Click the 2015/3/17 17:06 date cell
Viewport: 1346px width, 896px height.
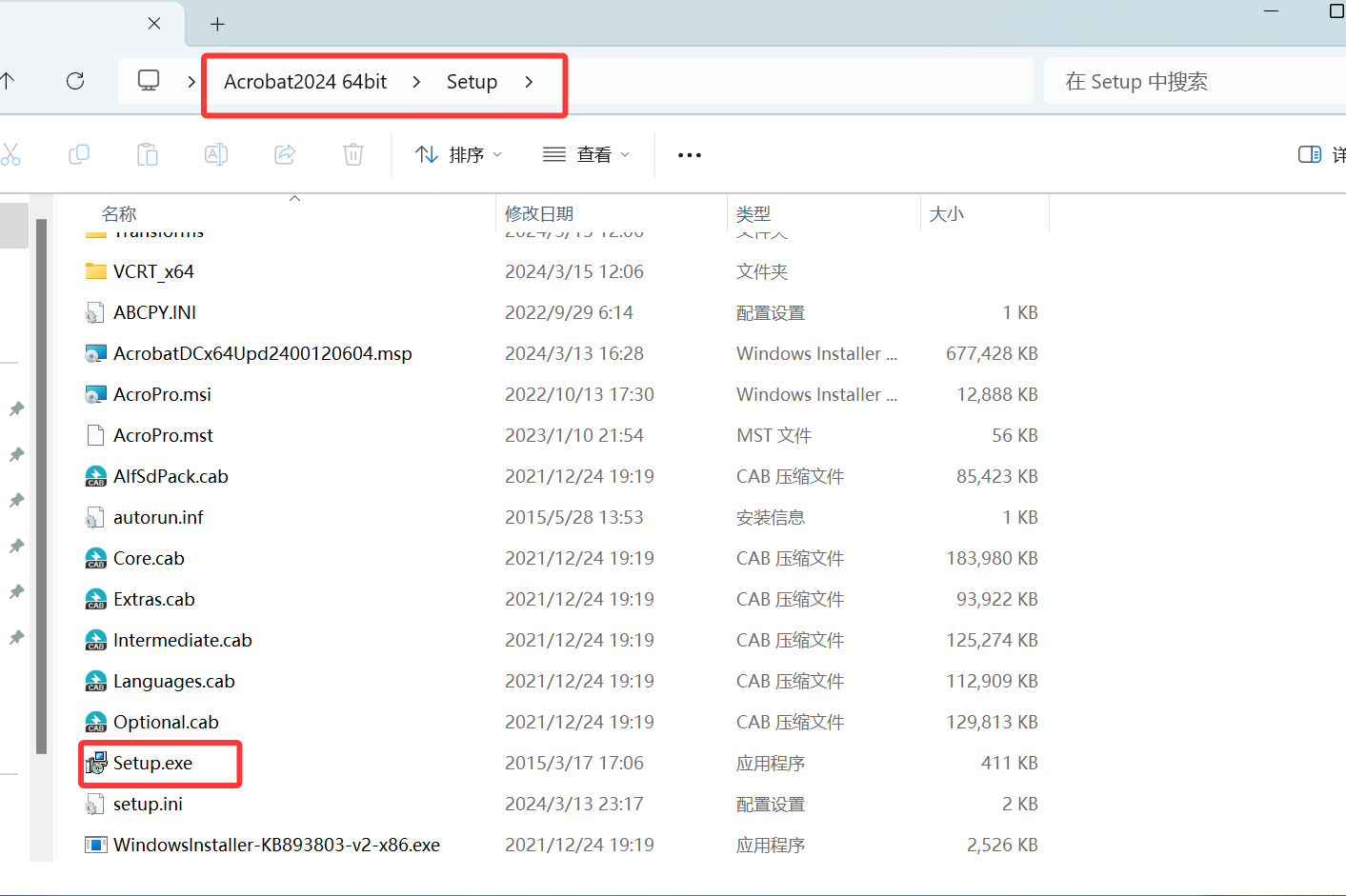click(574, 763)
